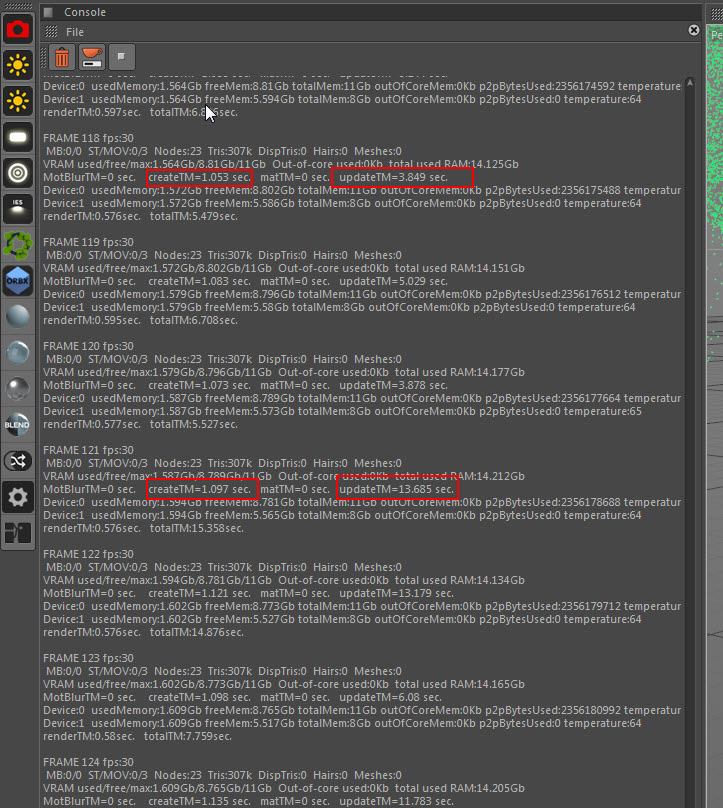The image size is (723, 808).
Task: Click totalTM:6.708sec. text
Action: (194, 321)
